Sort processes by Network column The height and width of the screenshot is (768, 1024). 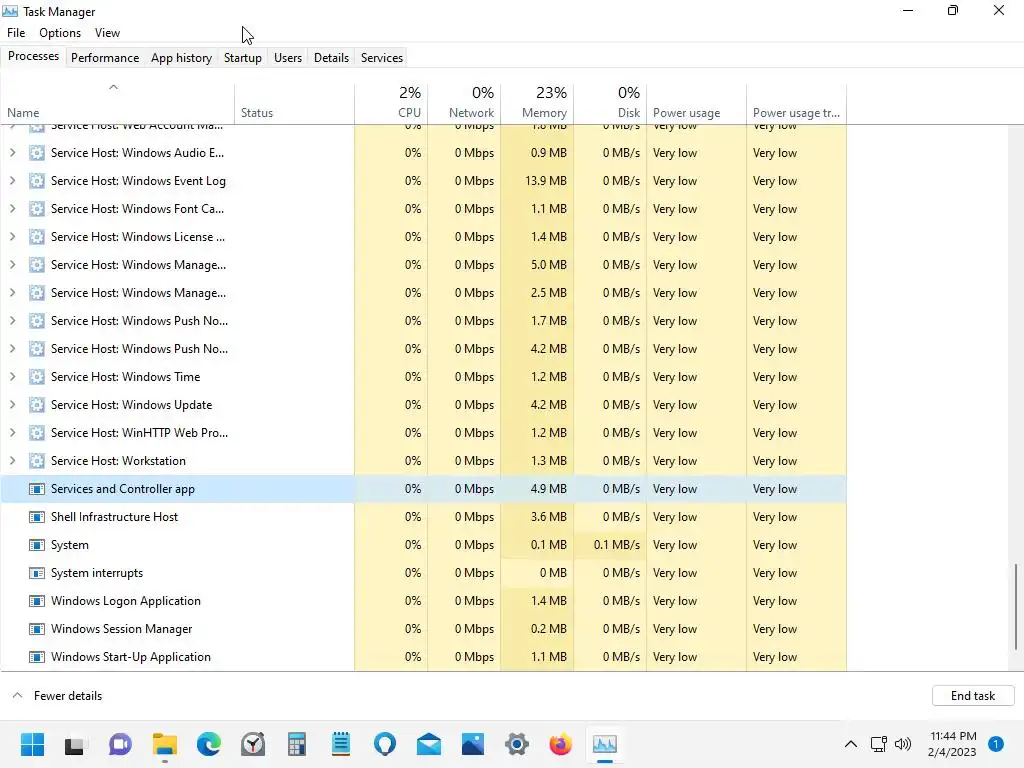(464, 103)
